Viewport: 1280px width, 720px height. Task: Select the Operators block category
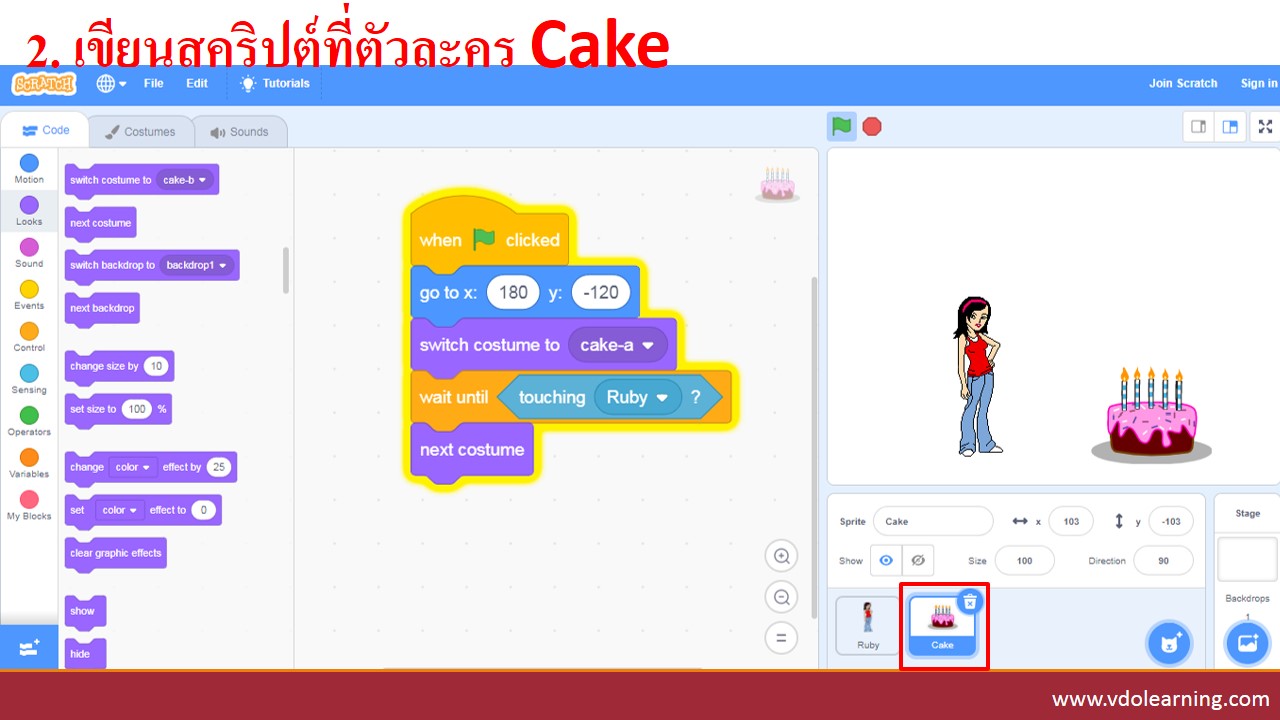click(x=29, y=421)
